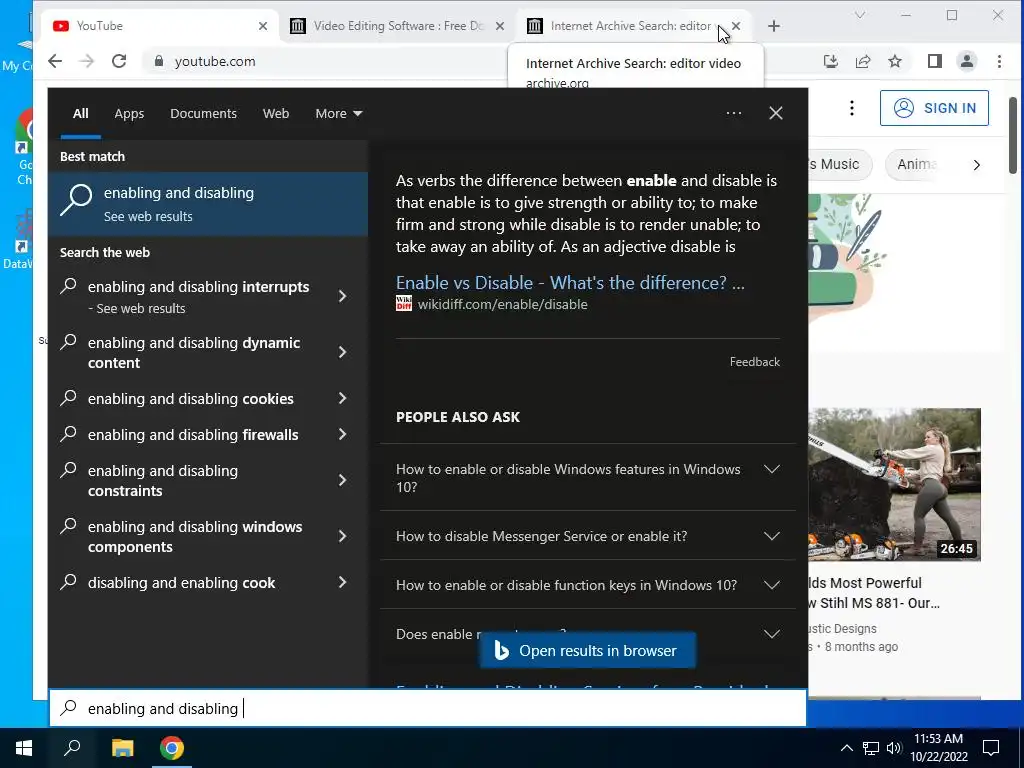
Task: Expand enabling and disabling windows components arrow
Action: click(342, 536)
